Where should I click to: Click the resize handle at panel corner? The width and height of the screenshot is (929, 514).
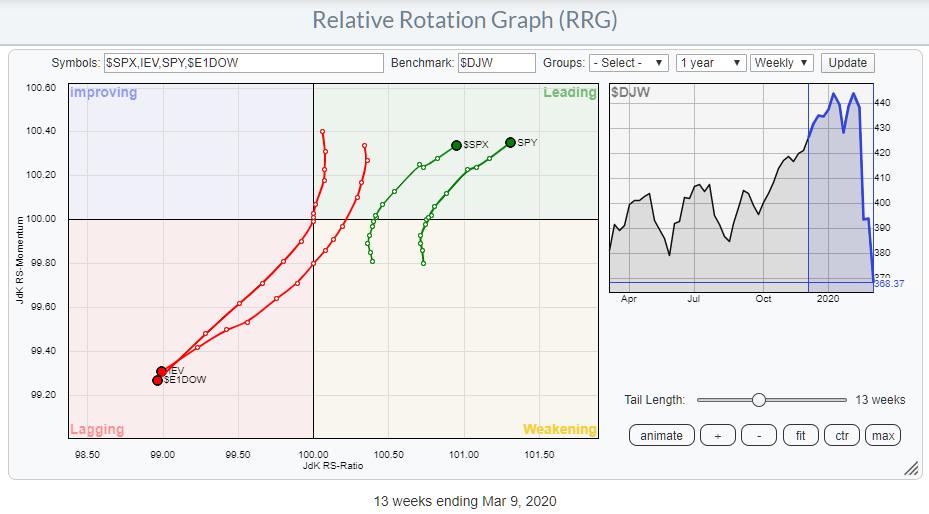coord(910,469)
